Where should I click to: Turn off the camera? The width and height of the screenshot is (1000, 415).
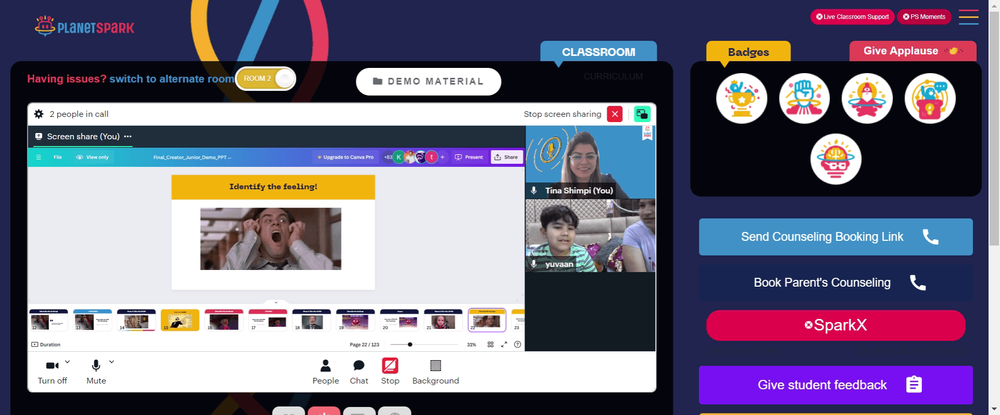pyautogui.click(x=52, y=372)
